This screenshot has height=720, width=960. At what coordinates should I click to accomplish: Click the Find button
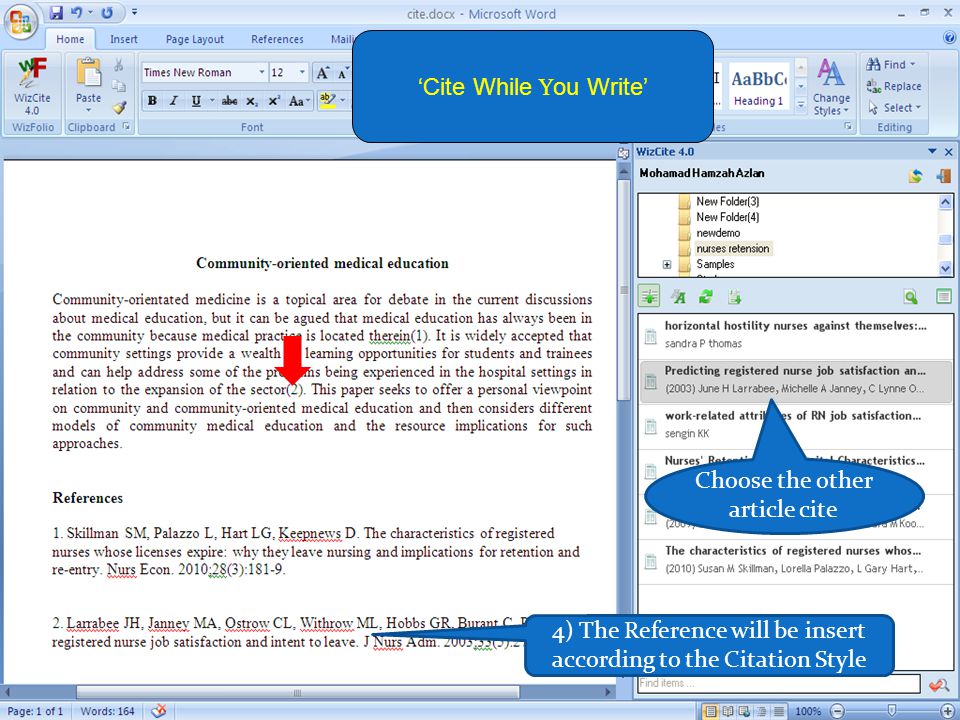(x=891, y=64)
